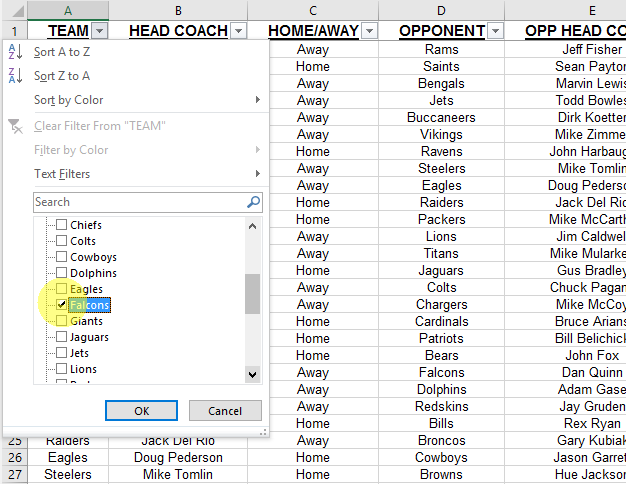This screenshot has width=626, height=484.
Task: Confirm the filter with OK
Action: pos(141,411)
